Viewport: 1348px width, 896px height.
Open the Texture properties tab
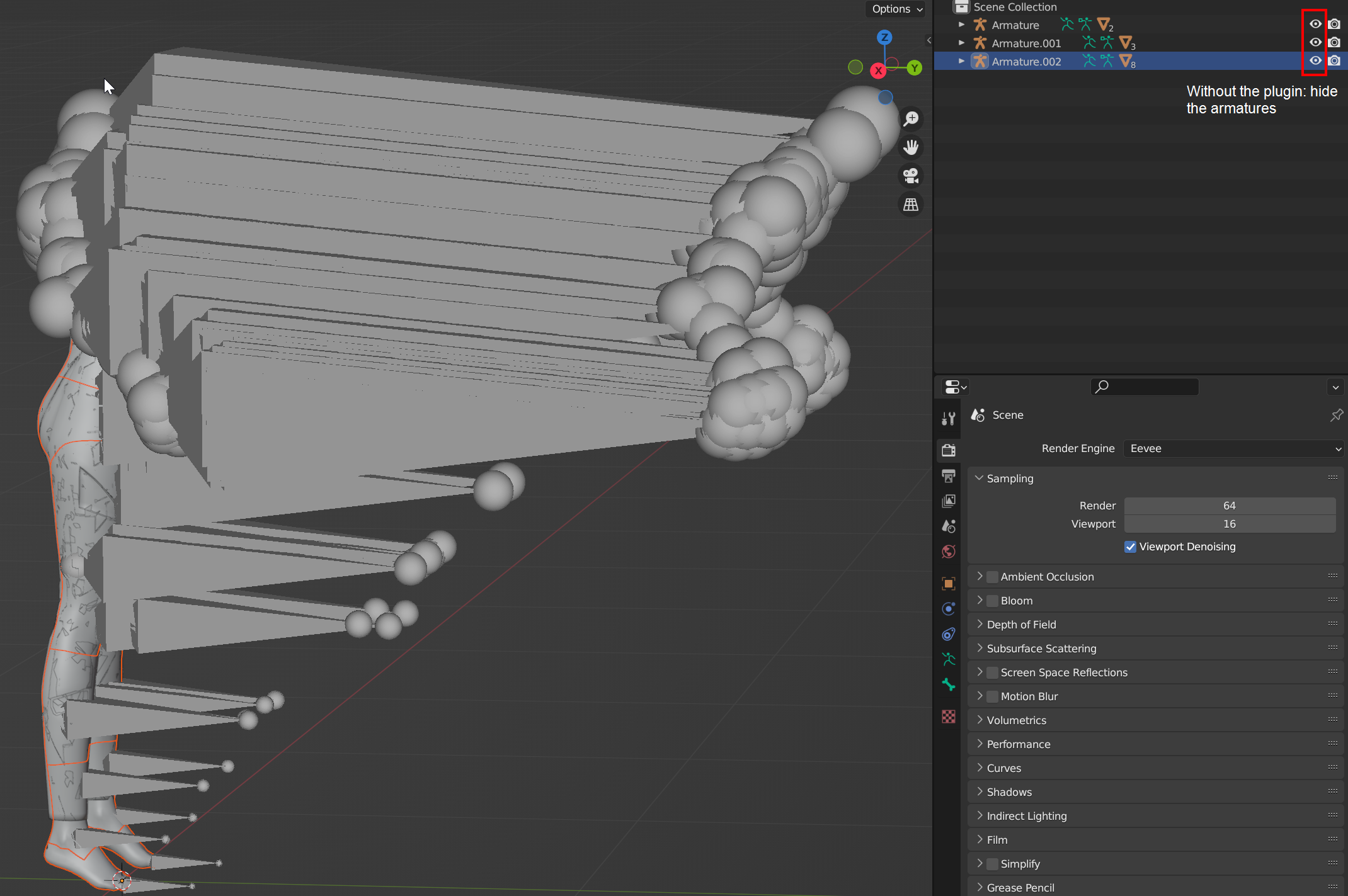(x=949, y=717)
